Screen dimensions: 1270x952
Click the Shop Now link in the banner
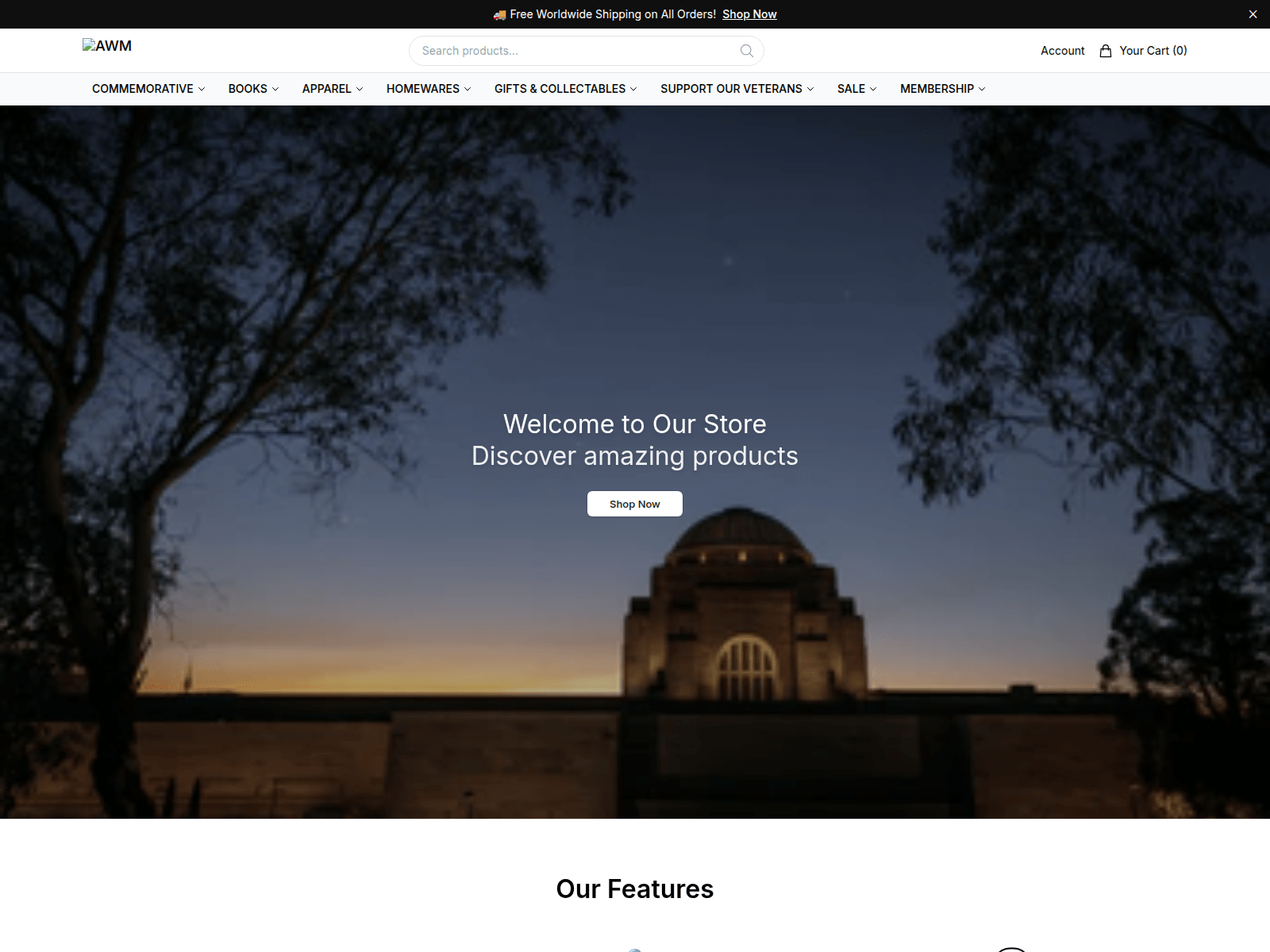point(749,14)
